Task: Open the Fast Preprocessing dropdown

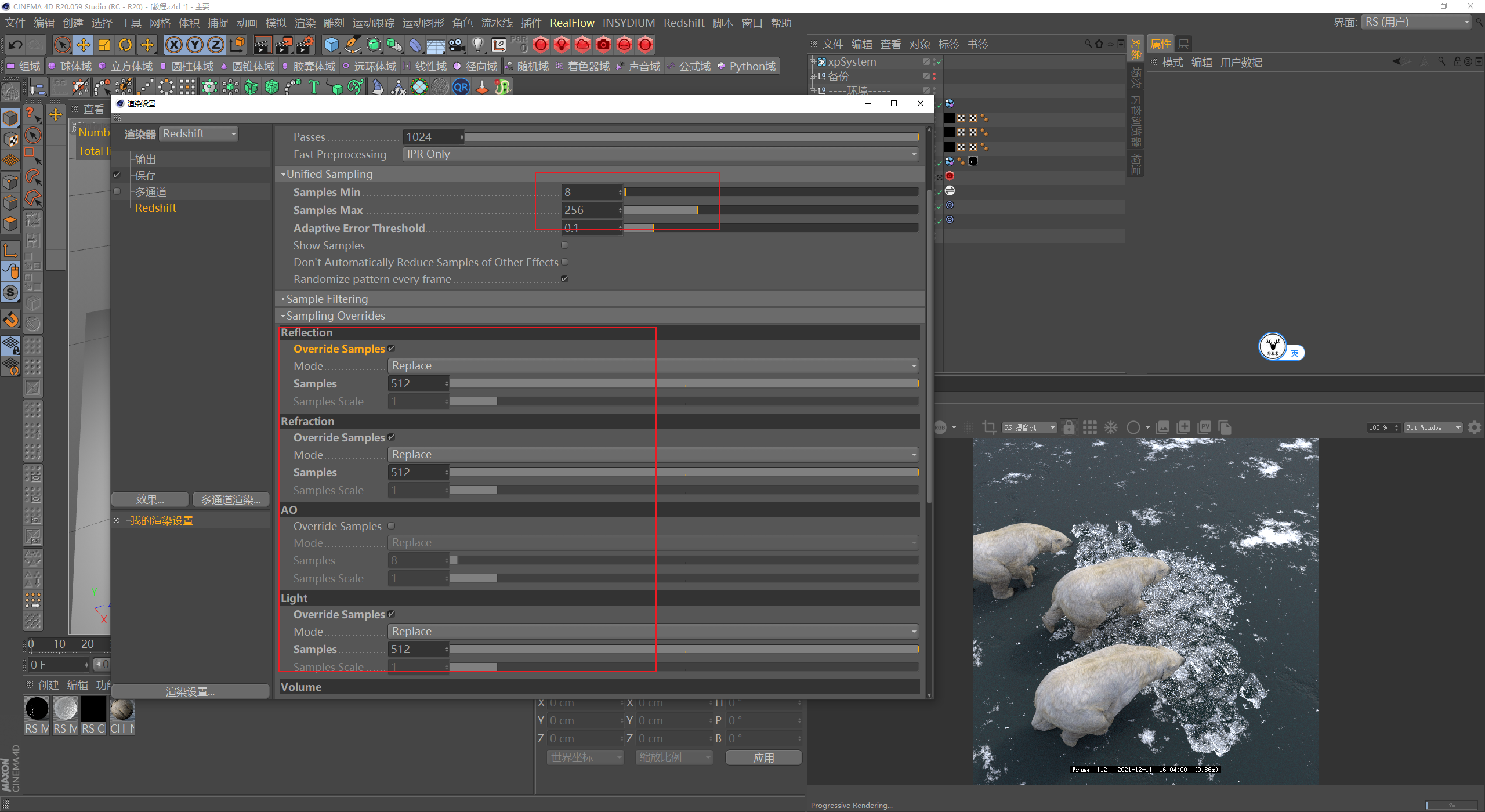Action: pyautogui.click(x=661, y=154)
